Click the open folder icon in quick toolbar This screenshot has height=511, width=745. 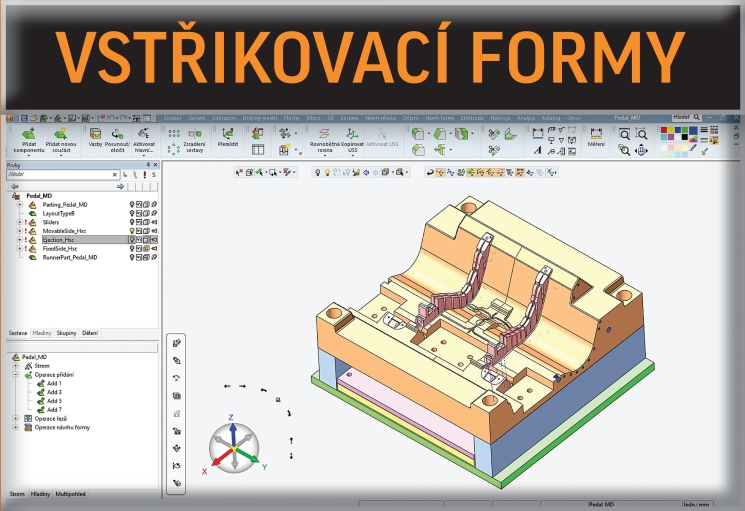coord(34,118)
